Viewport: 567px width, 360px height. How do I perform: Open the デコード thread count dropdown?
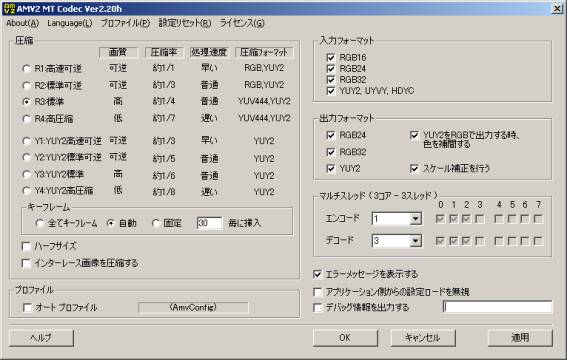coord(415,241)
